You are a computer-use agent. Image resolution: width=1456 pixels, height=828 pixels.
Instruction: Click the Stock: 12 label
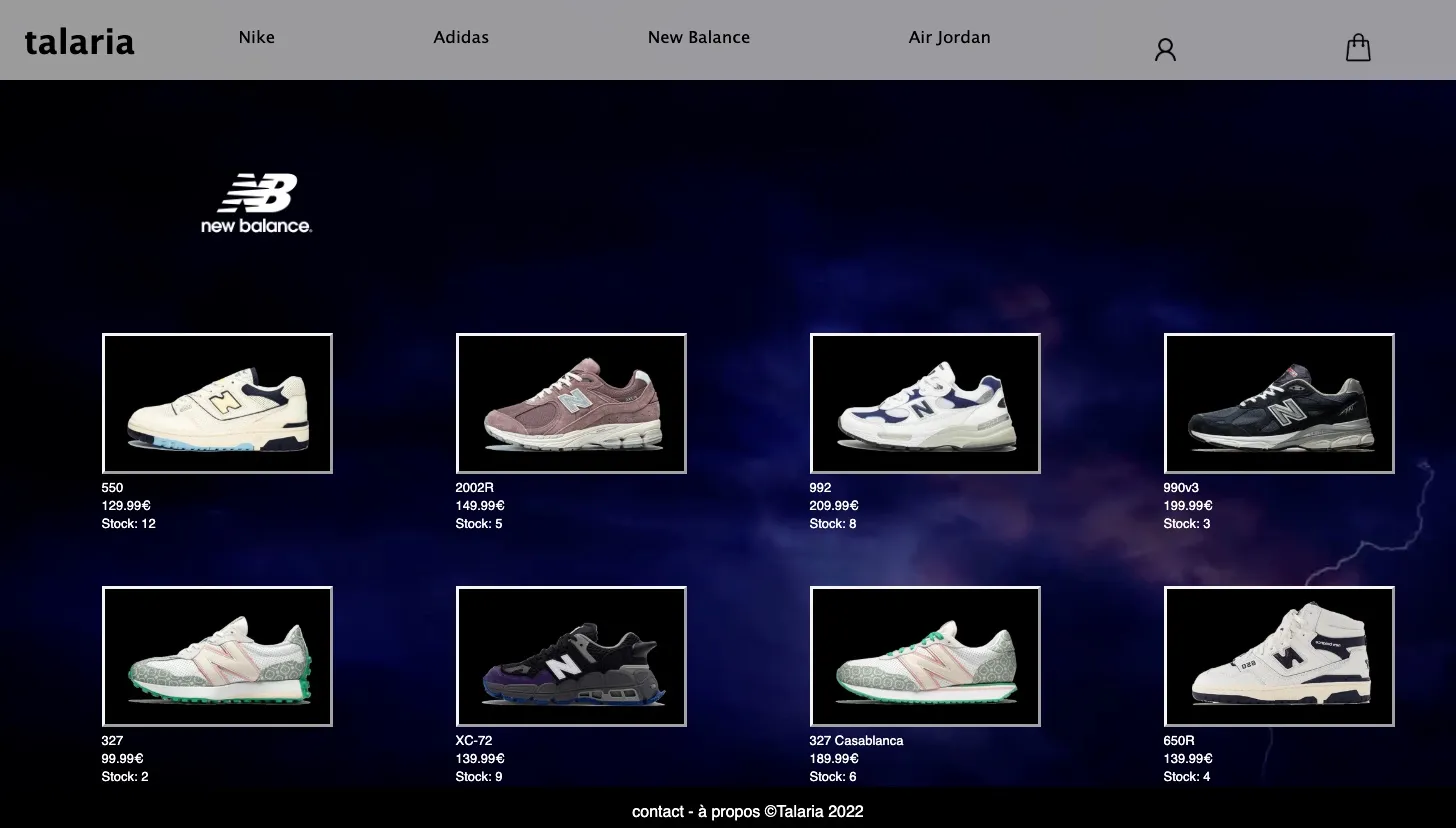(128, 524)
